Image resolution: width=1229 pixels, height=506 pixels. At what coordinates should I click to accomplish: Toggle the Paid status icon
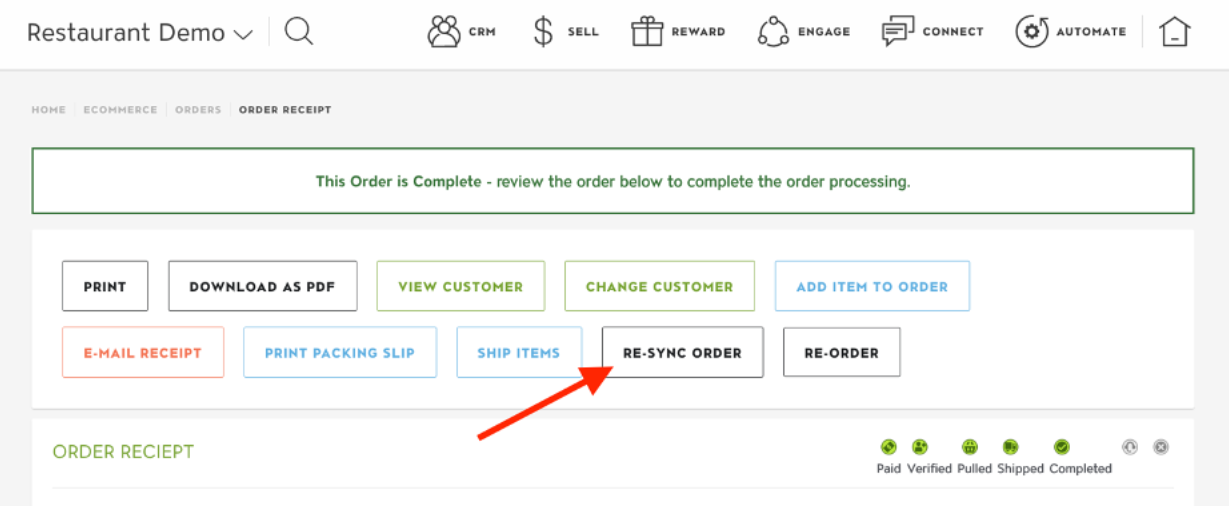pos(888,447)
